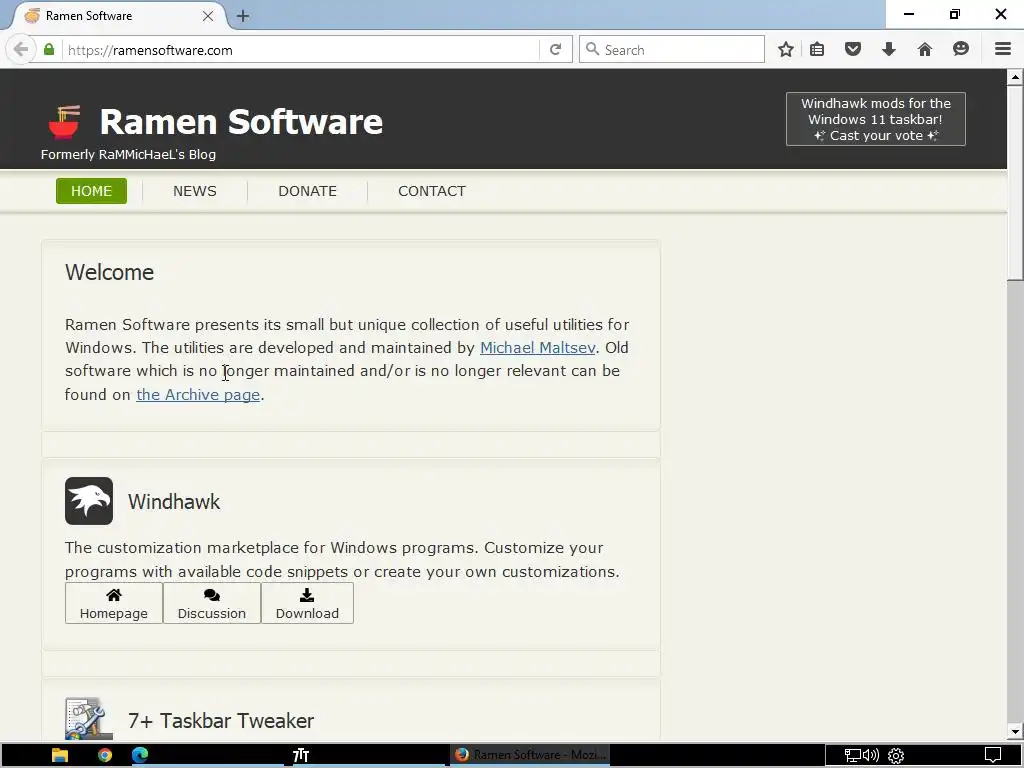This screenshot has height=768, width=1024.
Task: Open the chat smiley face icon
Action: [x=961, y=50]
